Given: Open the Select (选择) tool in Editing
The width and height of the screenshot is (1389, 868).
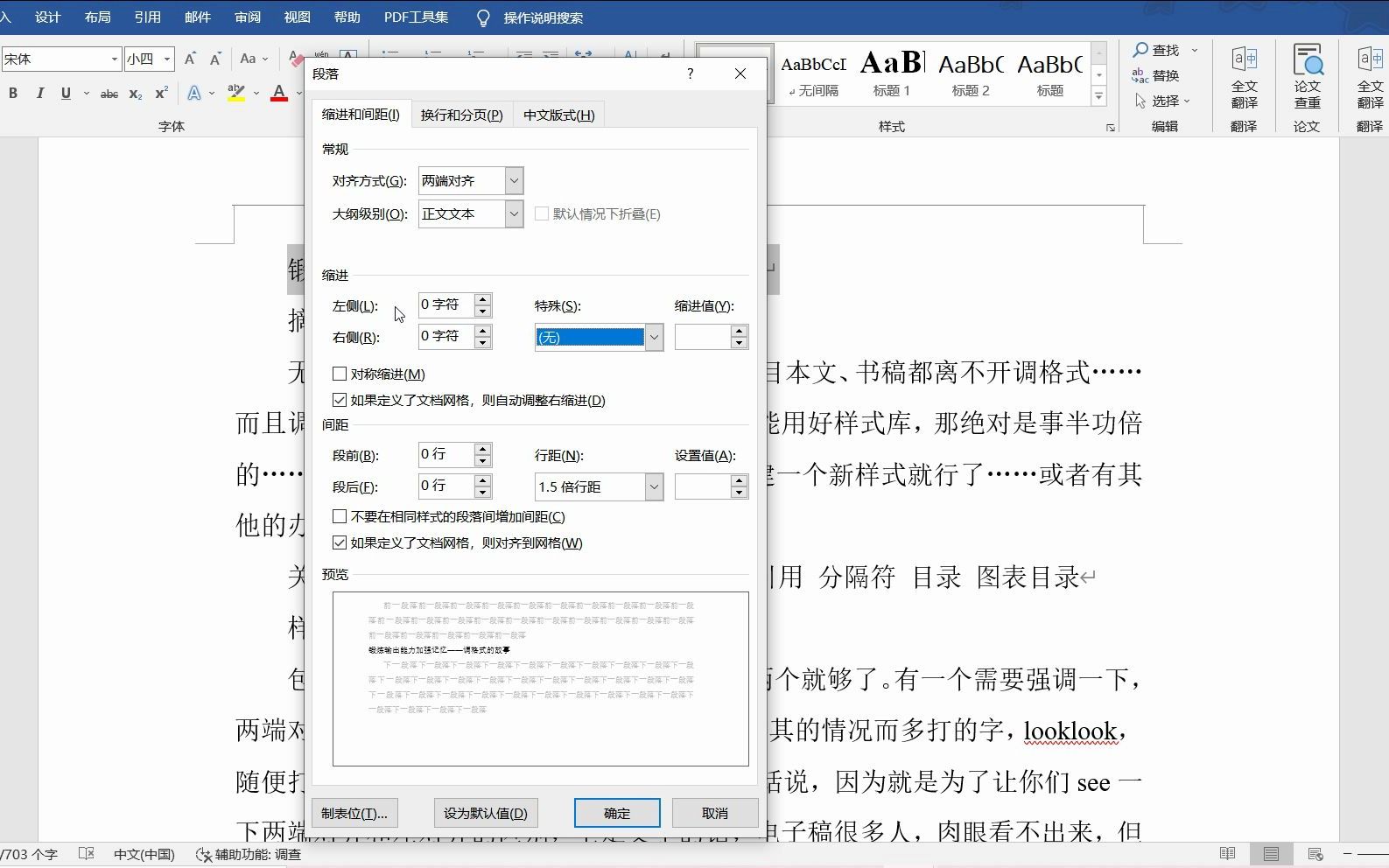Looking at the screenshot, I should pyautogui.click(x=1163, y=101).
